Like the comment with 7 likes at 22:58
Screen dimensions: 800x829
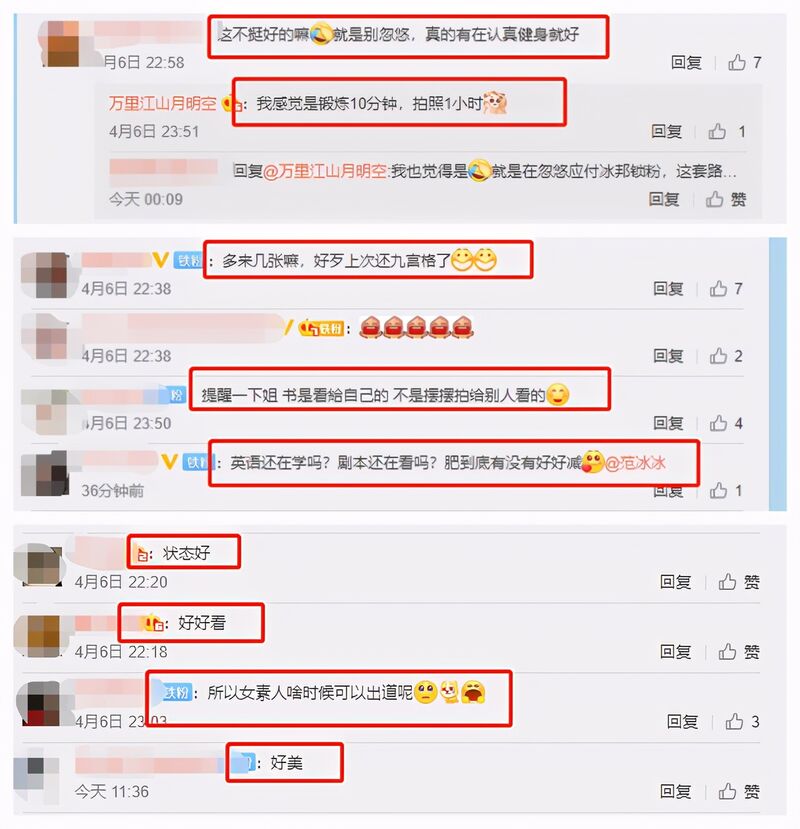click(737, 62)
